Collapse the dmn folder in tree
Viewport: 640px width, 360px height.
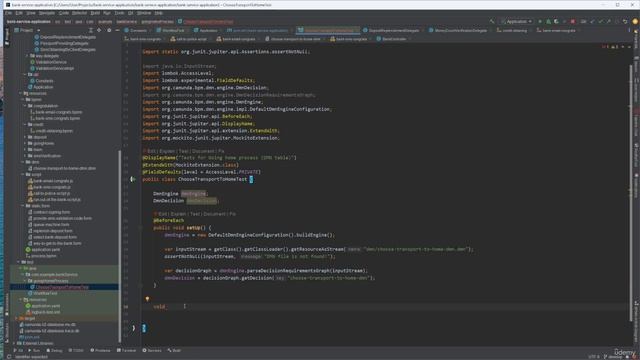click(x=22, y=162)
